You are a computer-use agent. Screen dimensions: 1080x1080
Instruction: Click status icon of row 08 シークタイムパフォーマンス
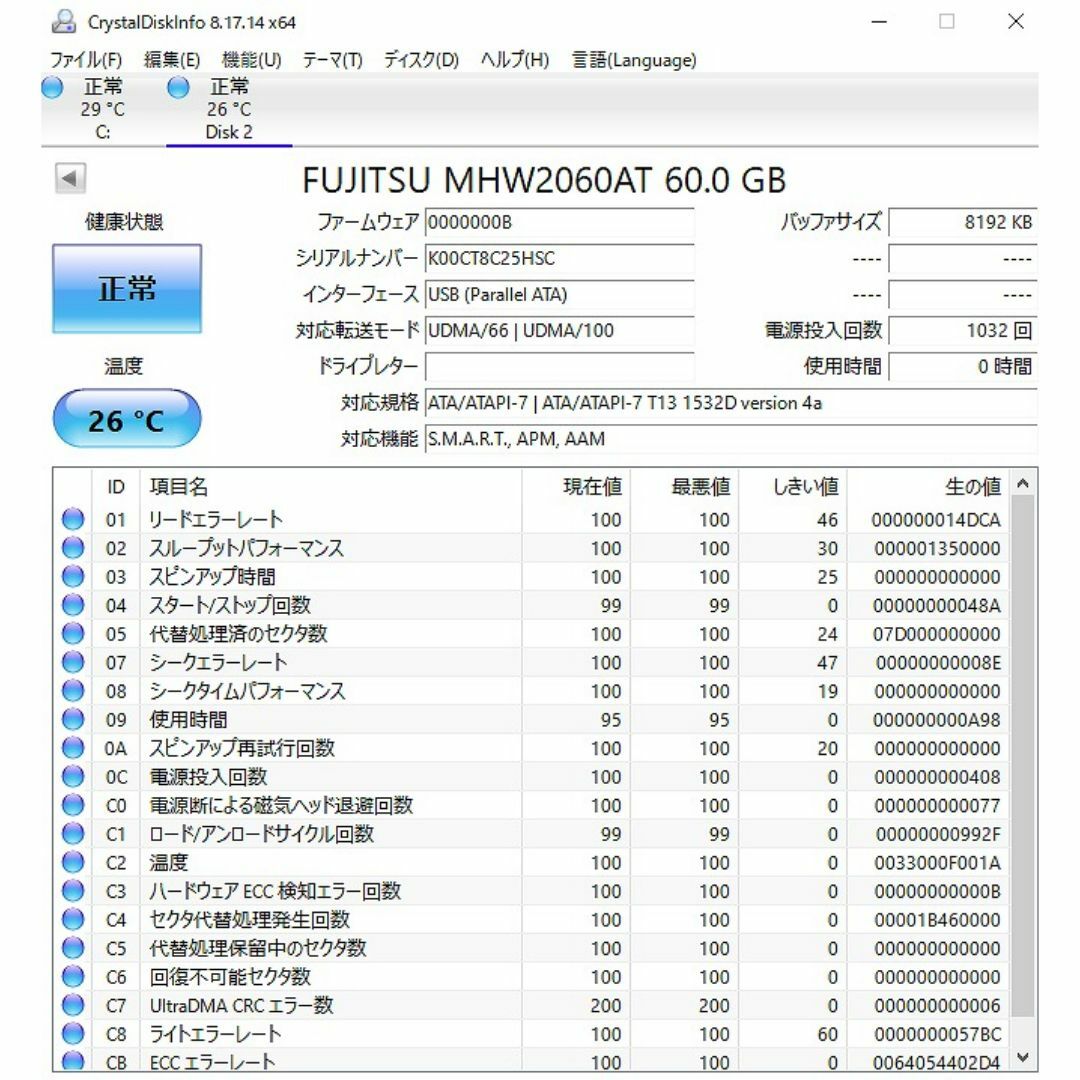coord(73,690)
